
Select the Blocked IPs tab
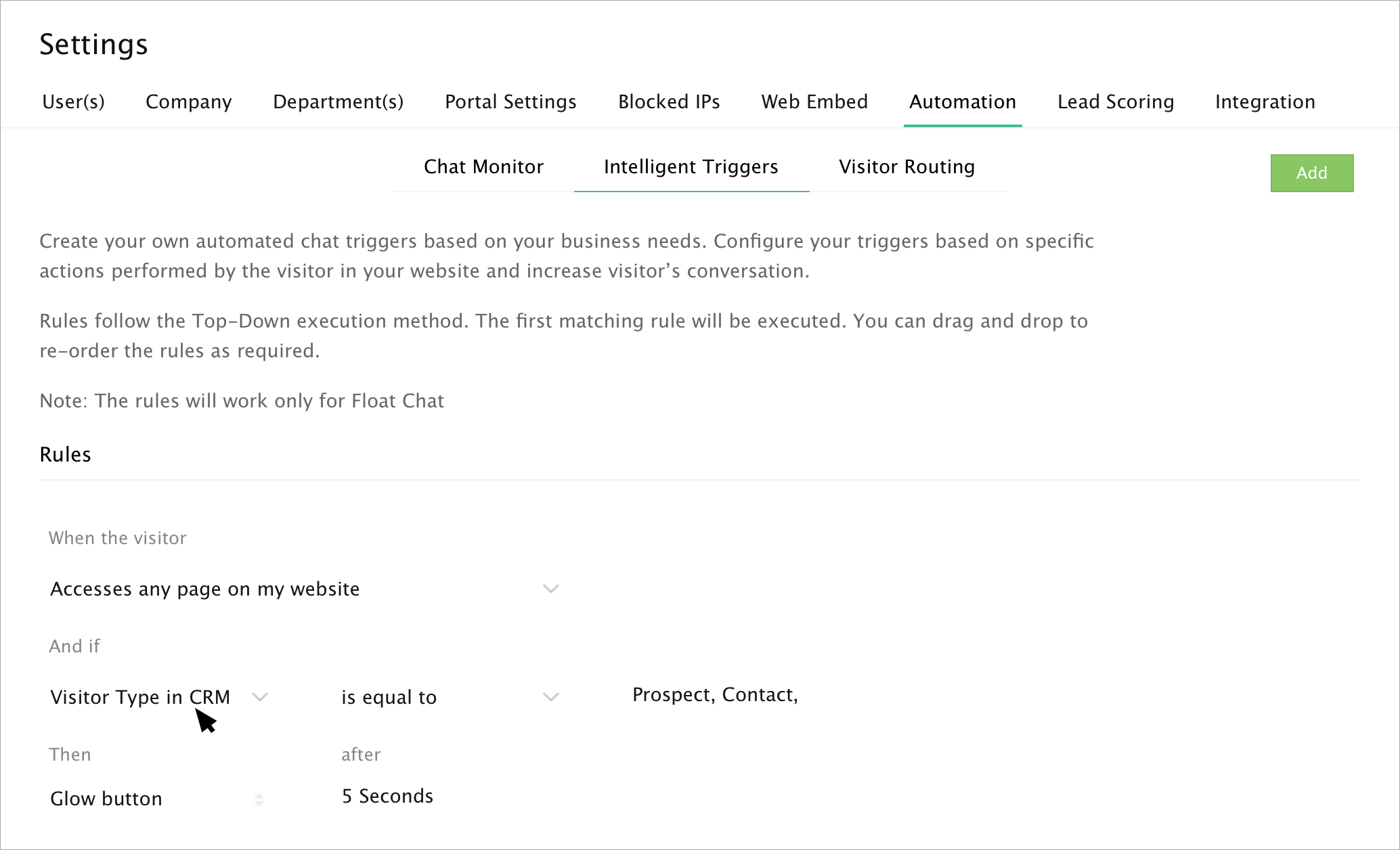(x=669, y=102)
